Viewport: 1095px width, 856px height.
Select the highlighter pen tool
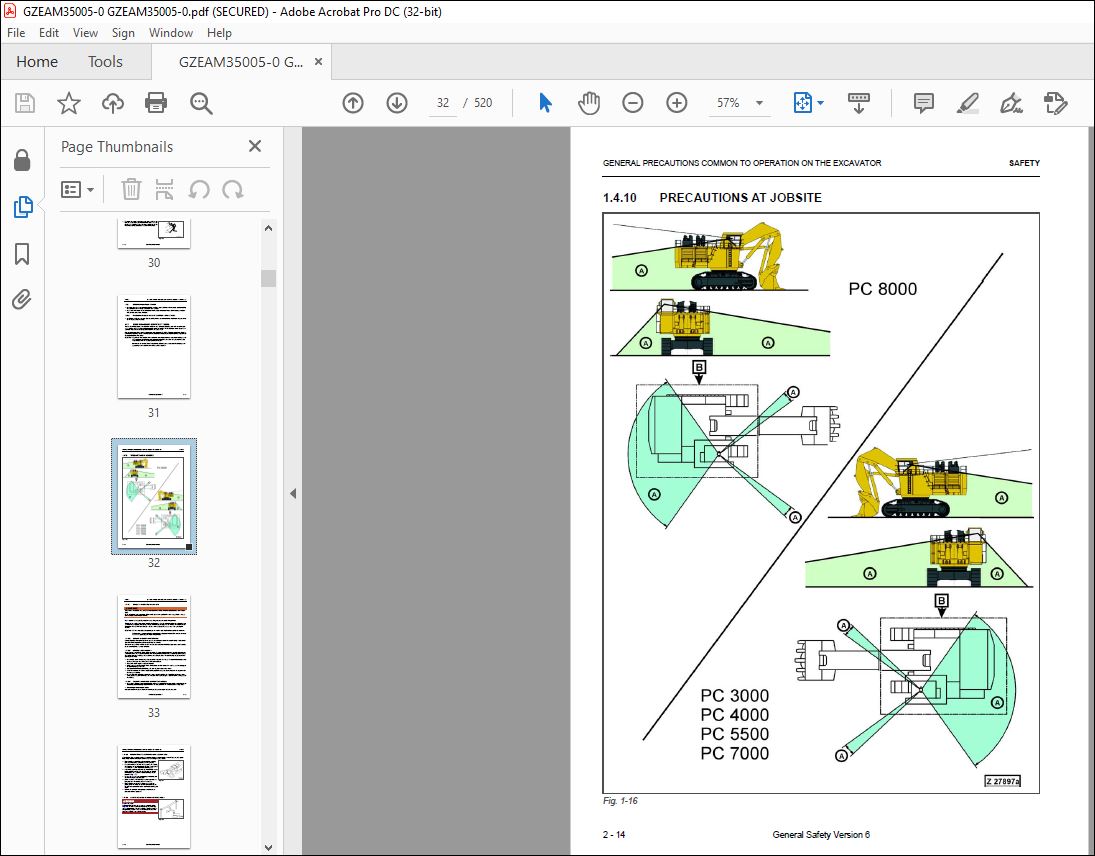click(967, 103)
